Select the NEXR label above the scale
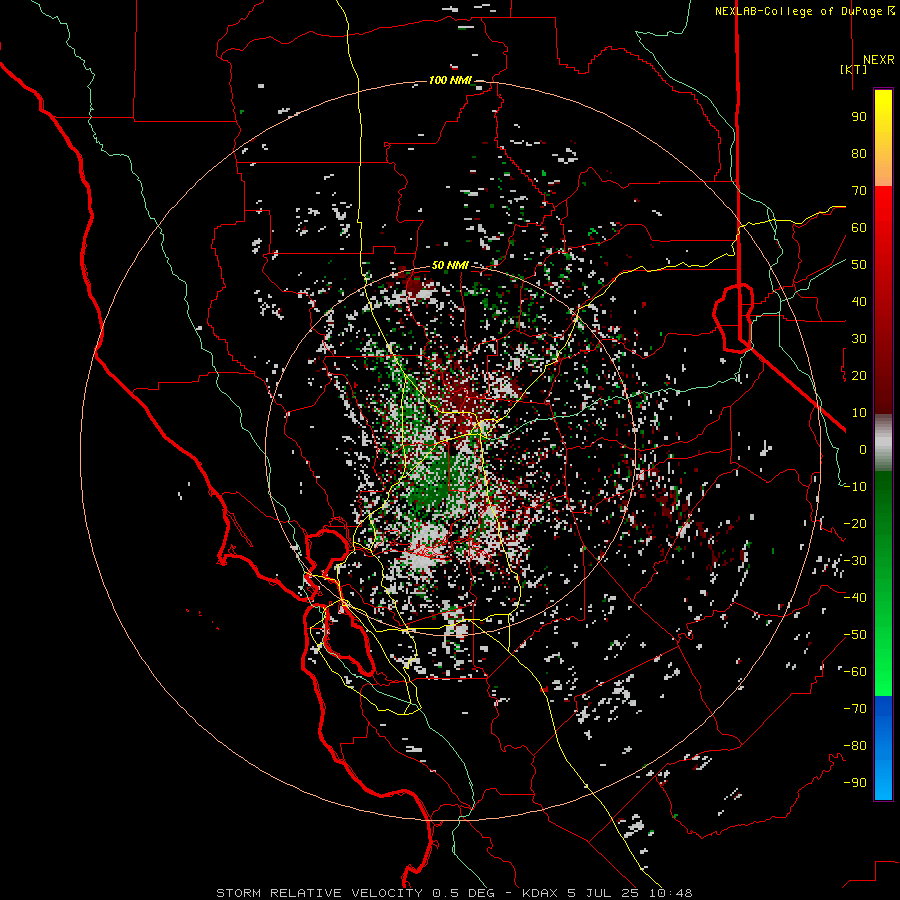This screenshot has width=900, height=900. pos(878,60)
